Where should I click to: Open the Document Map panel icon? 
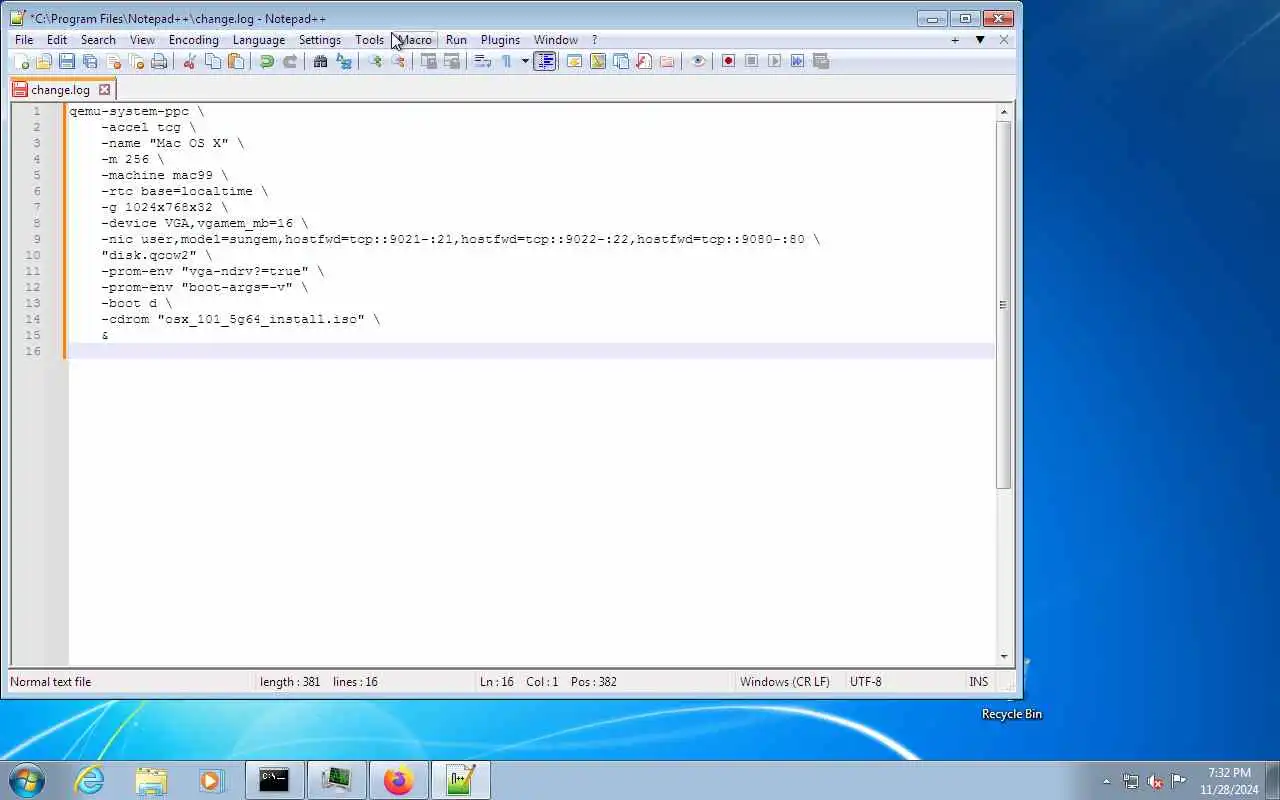pyautogui.click(x=598, y=61)
